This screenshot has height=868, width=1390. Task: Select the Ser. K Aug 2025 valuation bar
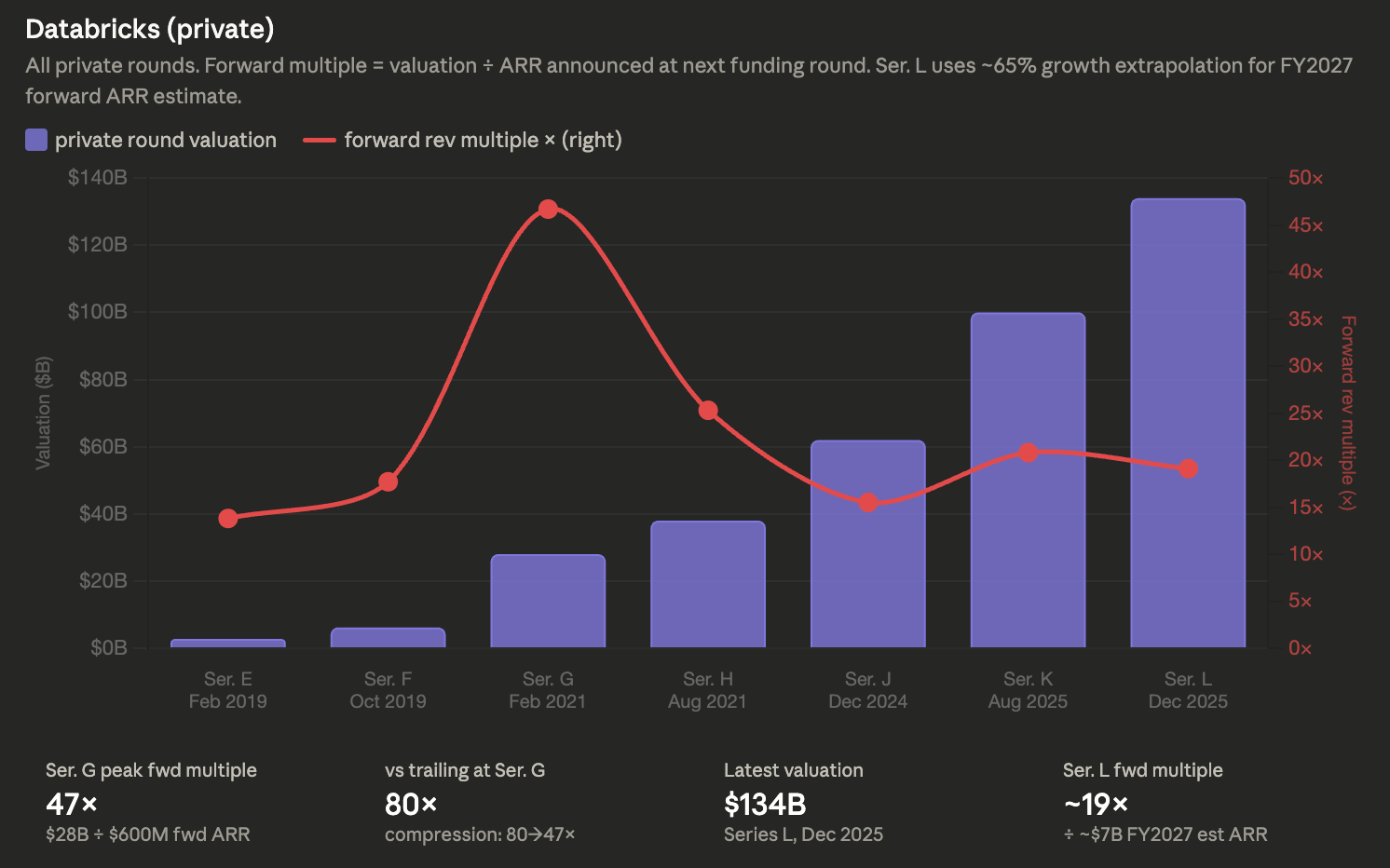click(1029, 480)
